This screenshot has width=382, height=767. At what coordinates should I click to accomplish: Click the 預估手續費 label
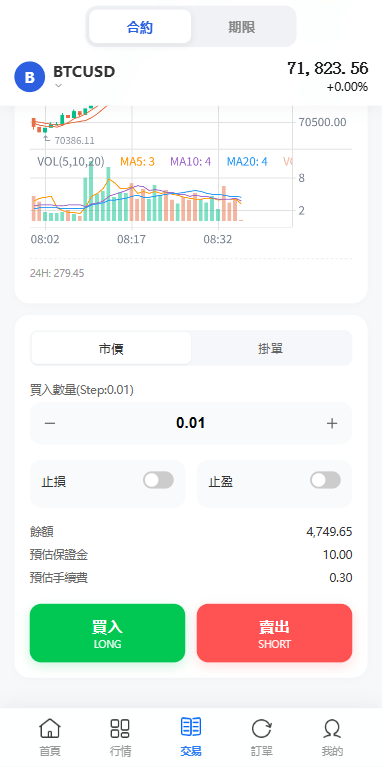tap(59, 578)
